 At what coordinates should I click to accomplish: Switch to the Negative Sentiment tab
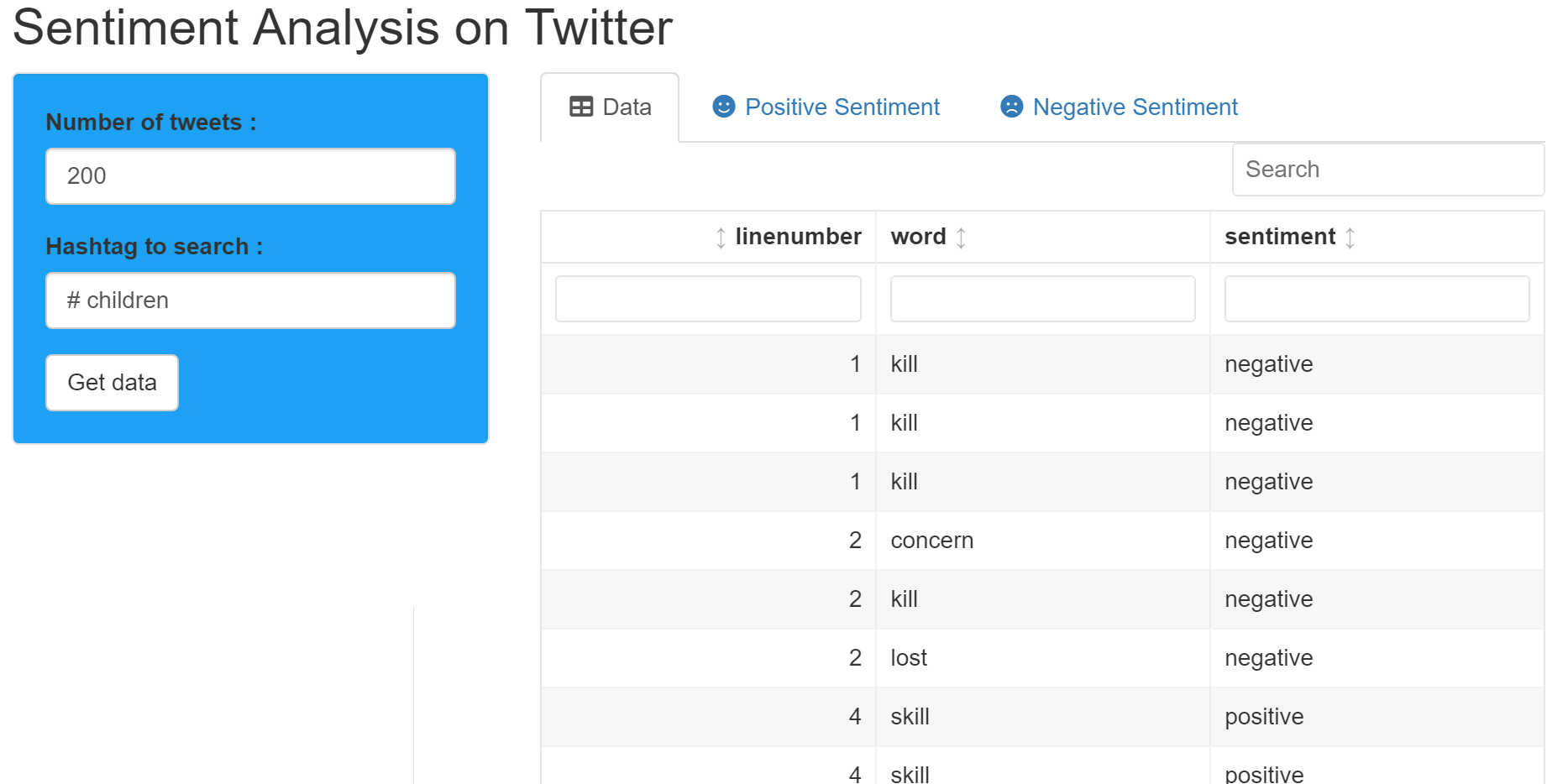1119,107
